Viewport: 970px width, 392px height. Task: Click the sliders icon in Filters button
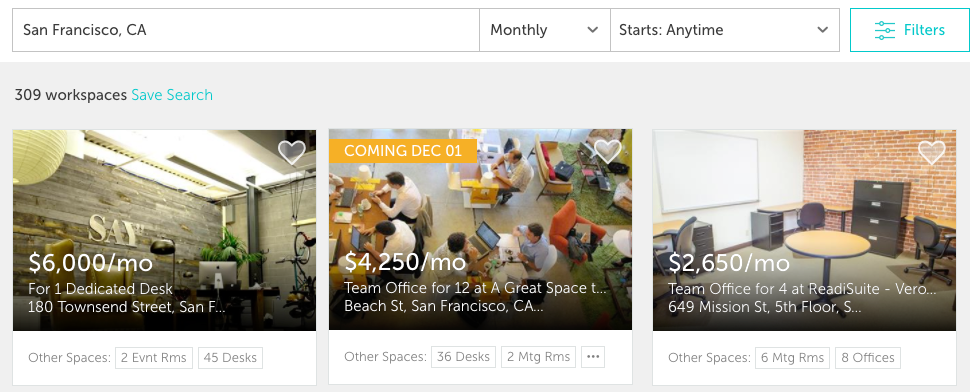tap(885, 30)
